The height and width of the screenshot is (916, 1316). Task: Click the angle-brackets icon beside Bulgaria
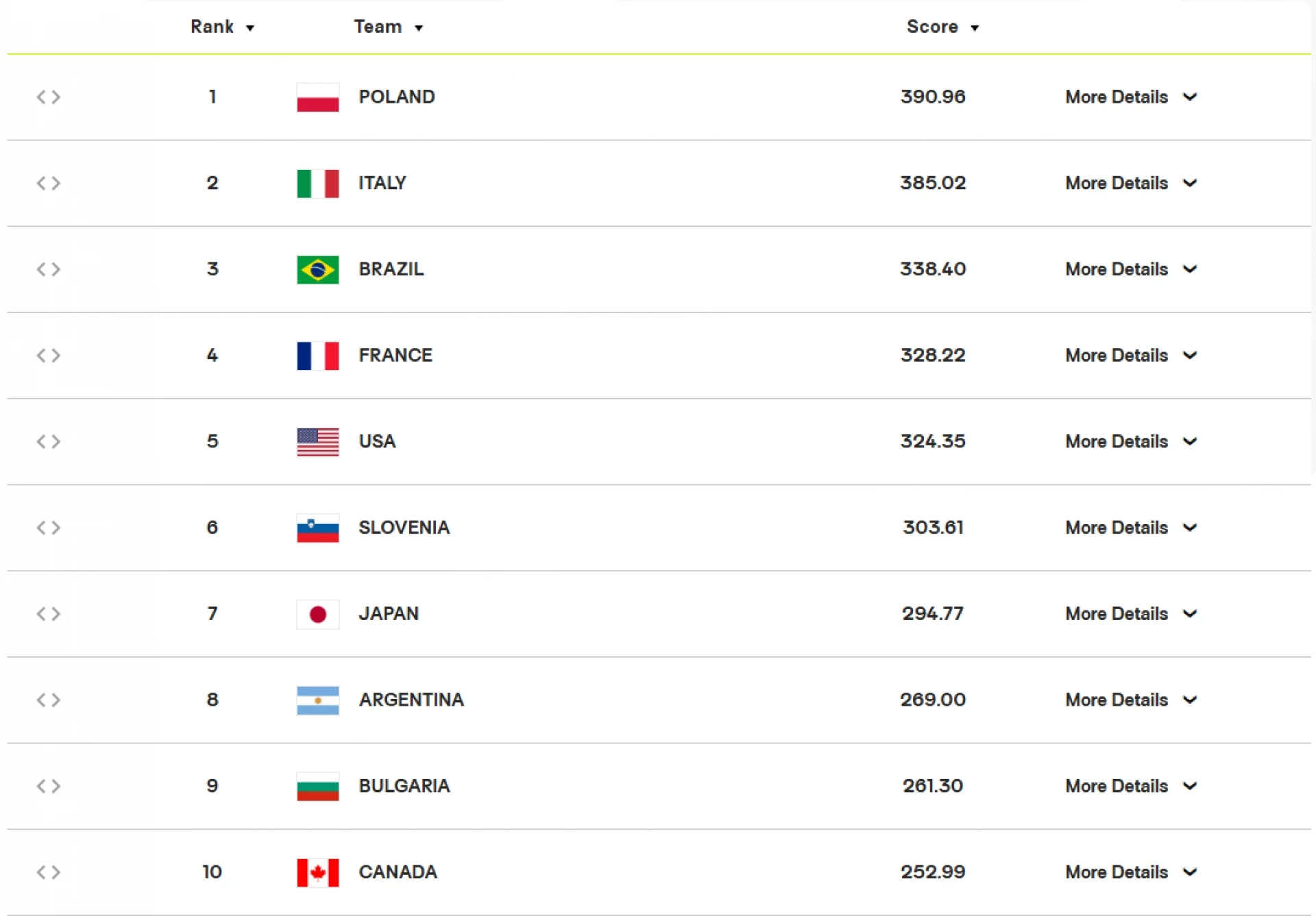49,786
